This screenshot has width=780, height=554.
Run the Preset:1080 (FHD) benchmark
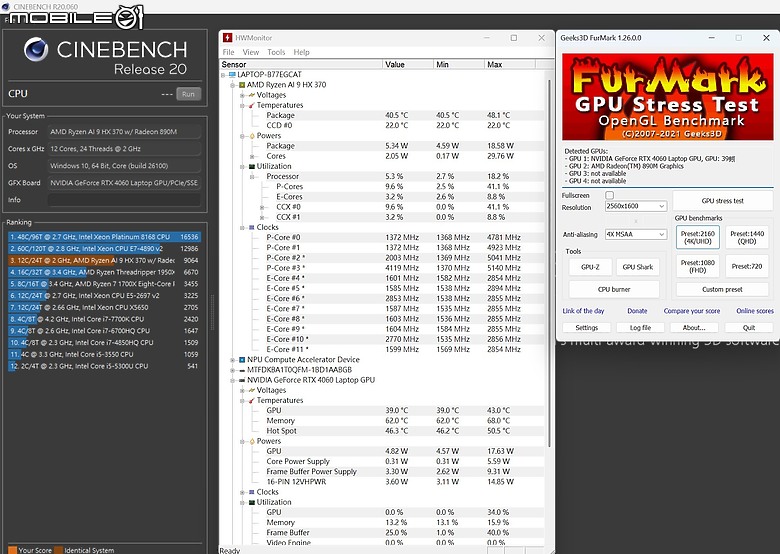tap(697, 267)
